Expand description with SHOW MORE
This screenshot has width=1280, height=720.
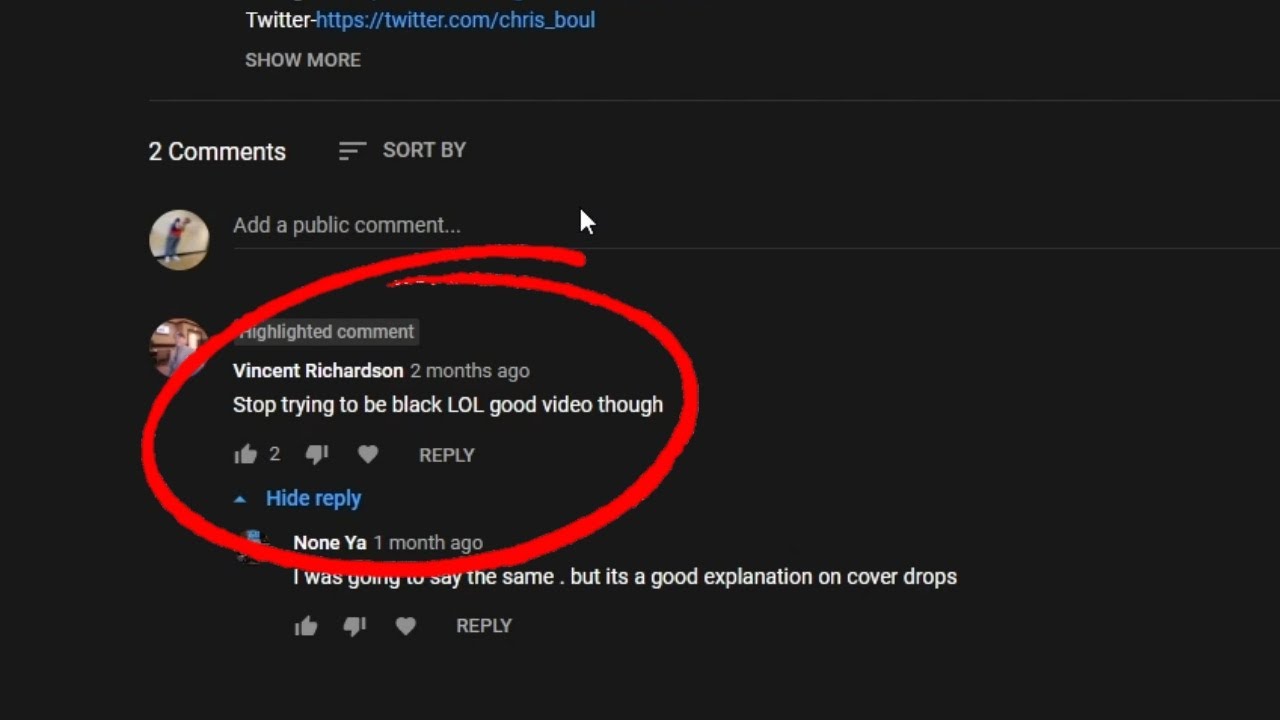click(303, 60)
